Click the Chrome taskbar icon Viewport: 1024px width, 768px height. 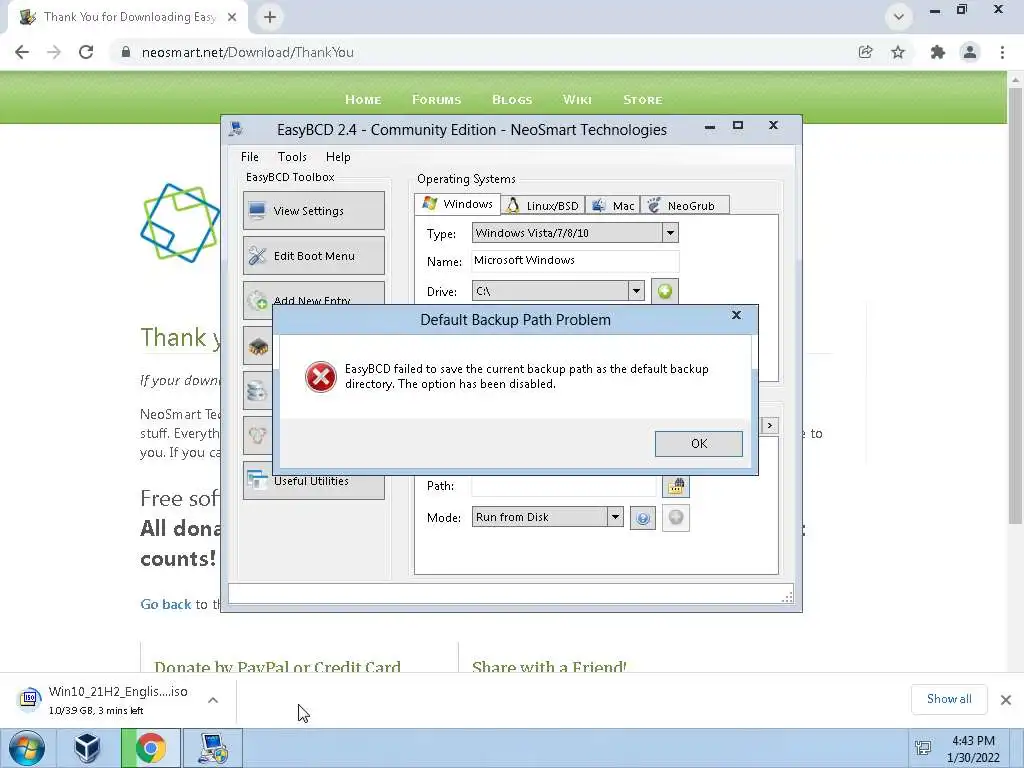click(151, 748)
